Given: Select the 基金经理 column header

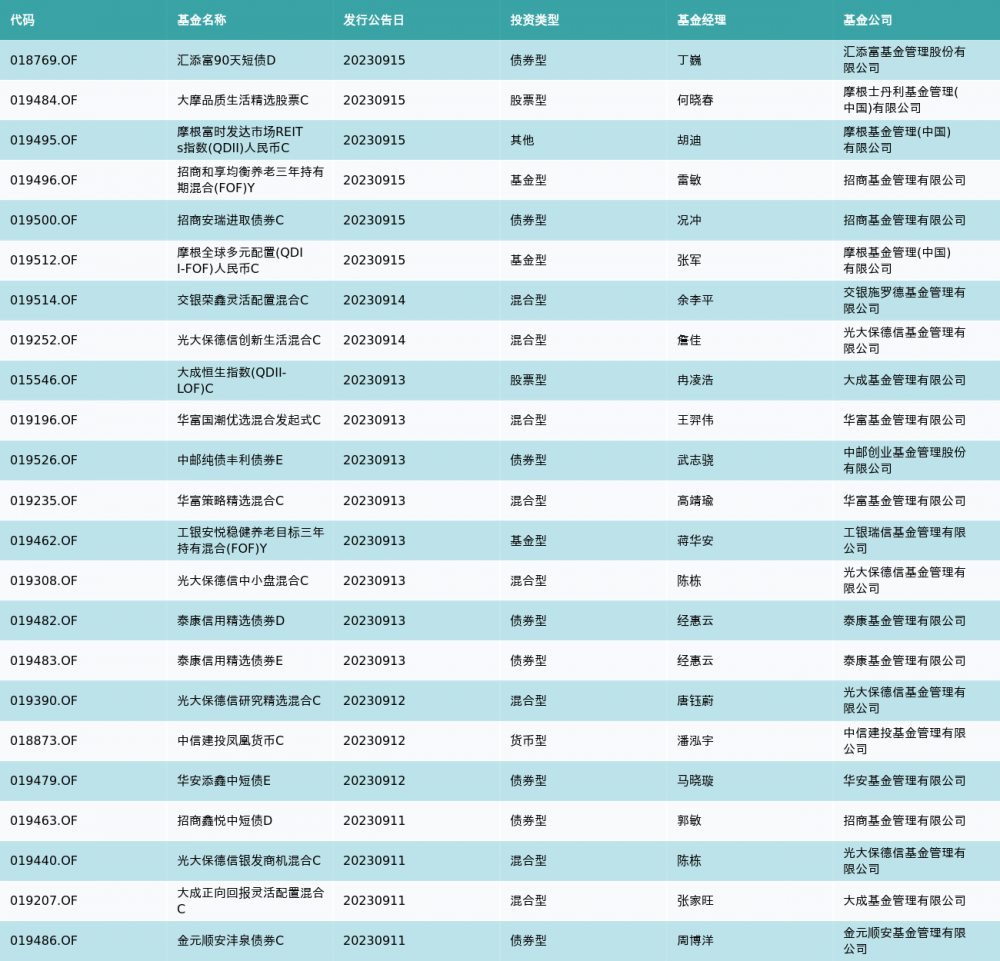Looking at the screenshot, I should (x=701, y=20).
